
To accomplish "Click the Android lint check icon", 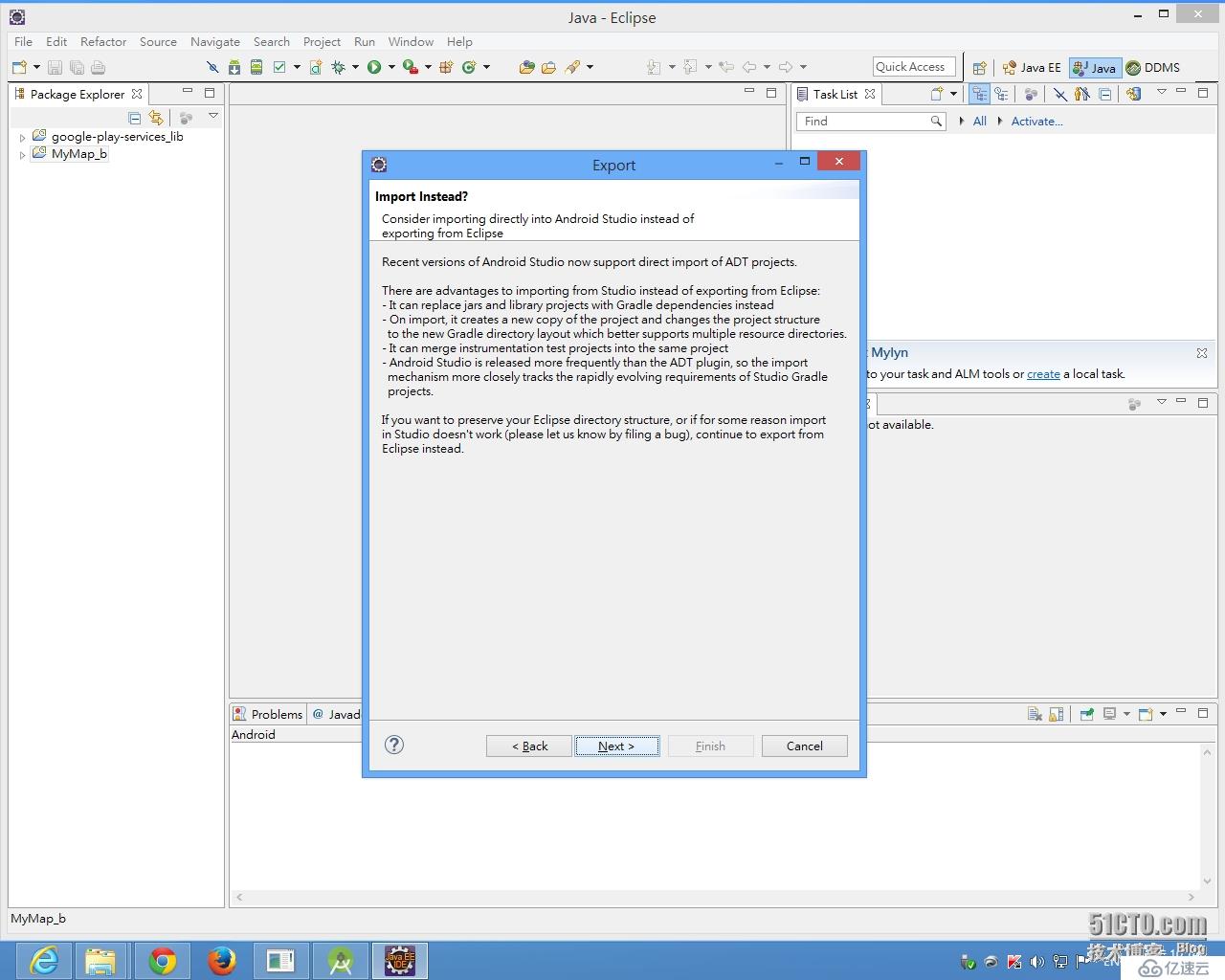I will (279, 67).
